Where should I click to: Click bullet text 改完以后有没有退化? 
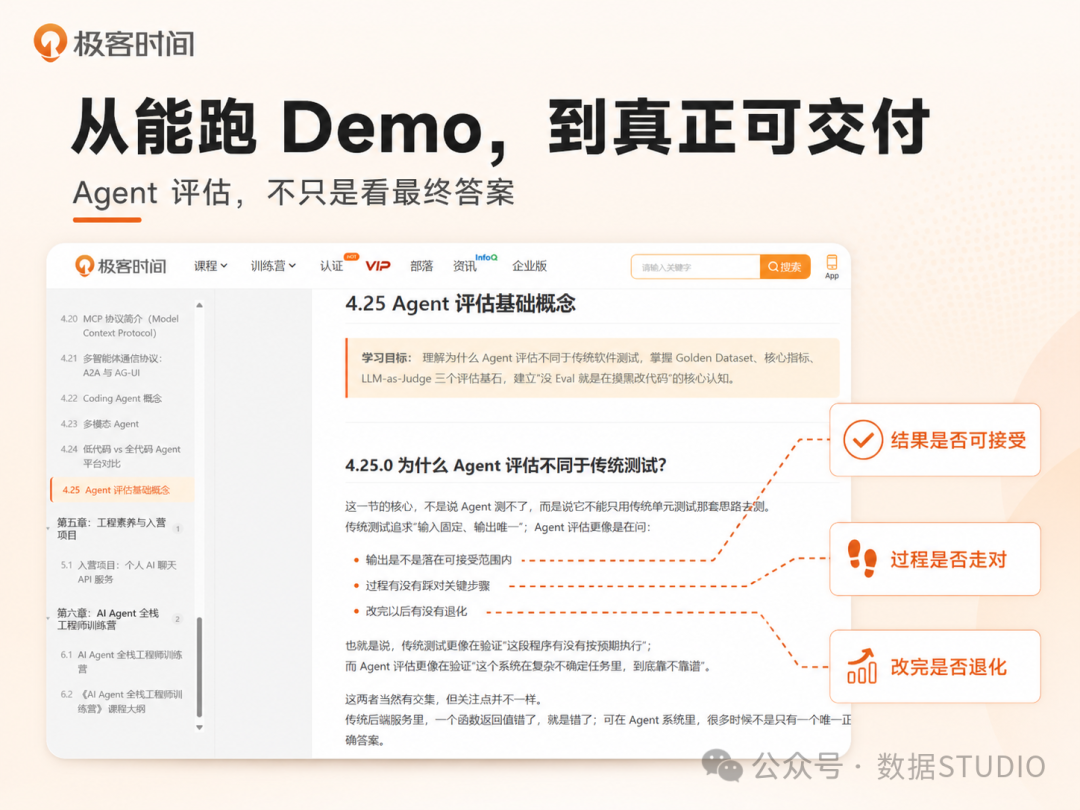point(416,612)
